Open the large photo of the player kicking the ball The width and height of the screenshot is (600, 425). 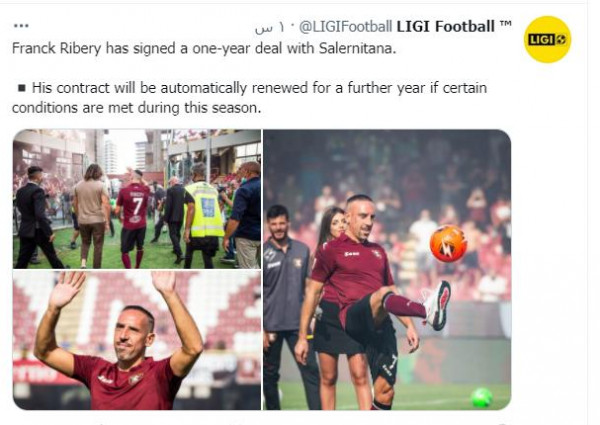pos(387,270)
